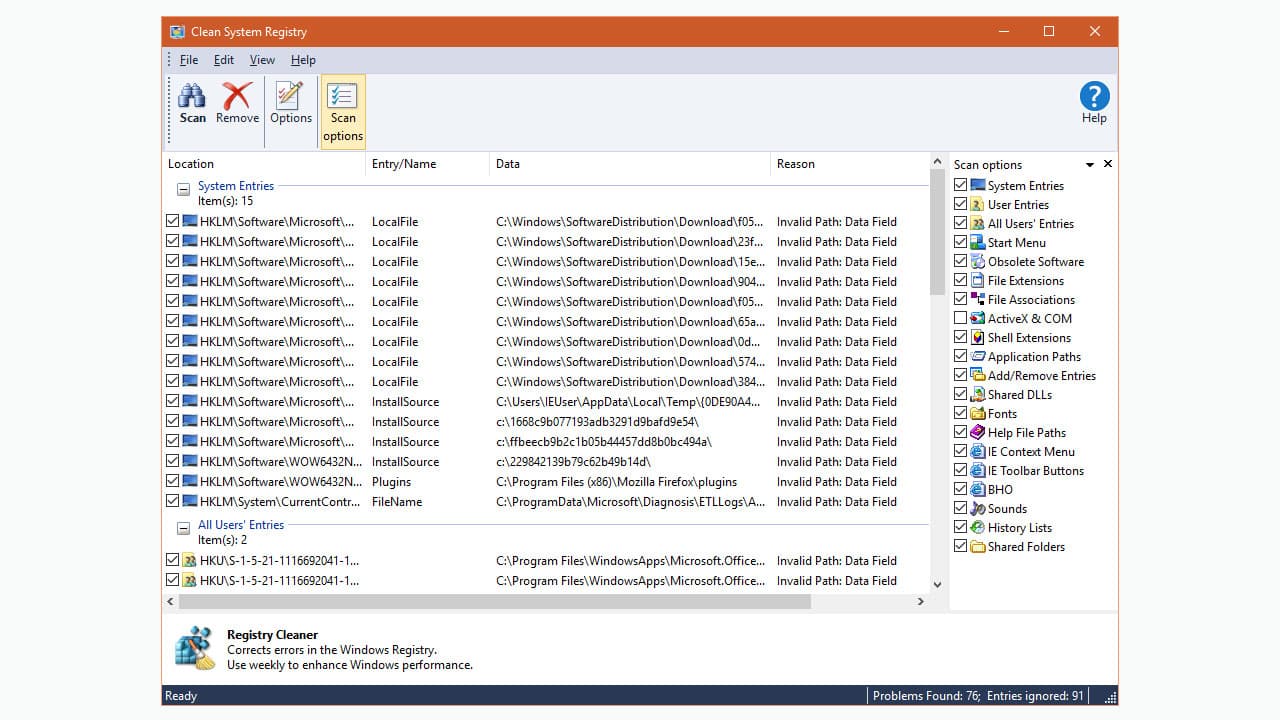Open the View menu
The image size is (1280, 720).
pos(262,59)
